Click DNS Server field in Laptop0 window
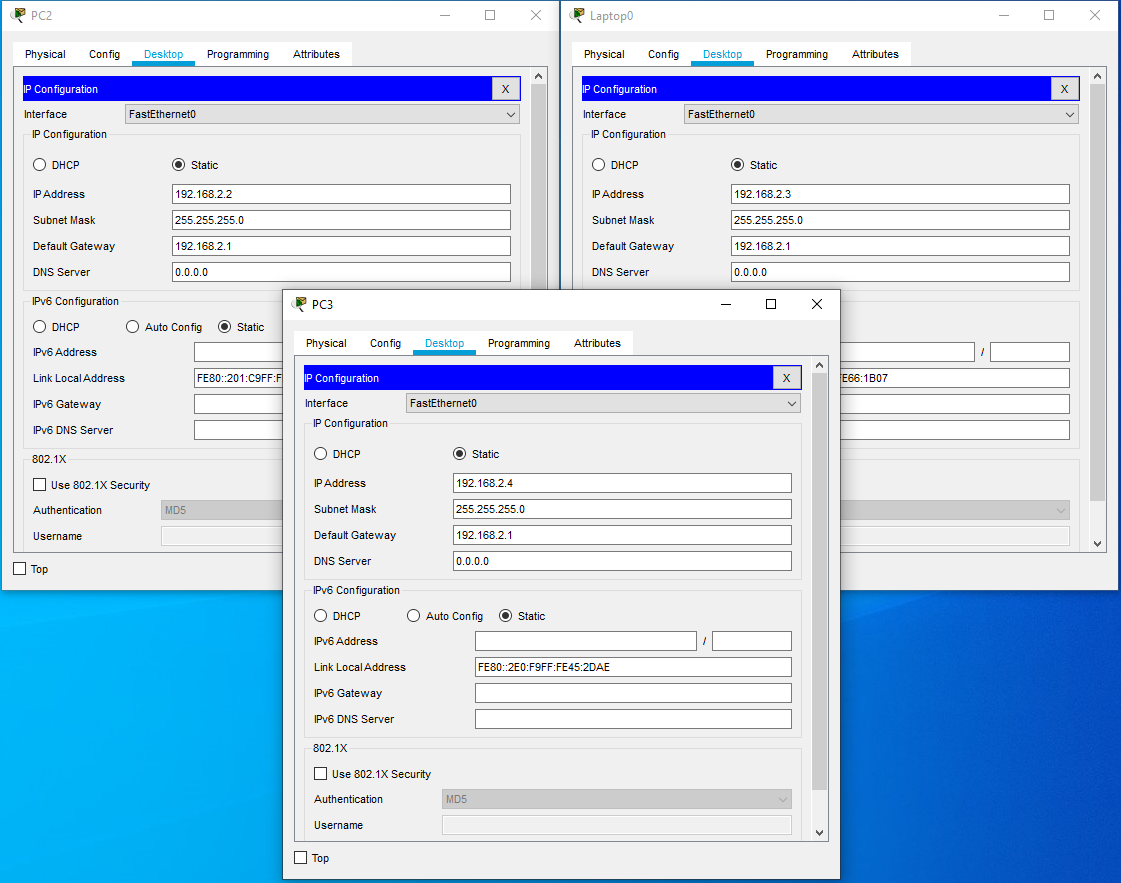 tap(900, 272)
